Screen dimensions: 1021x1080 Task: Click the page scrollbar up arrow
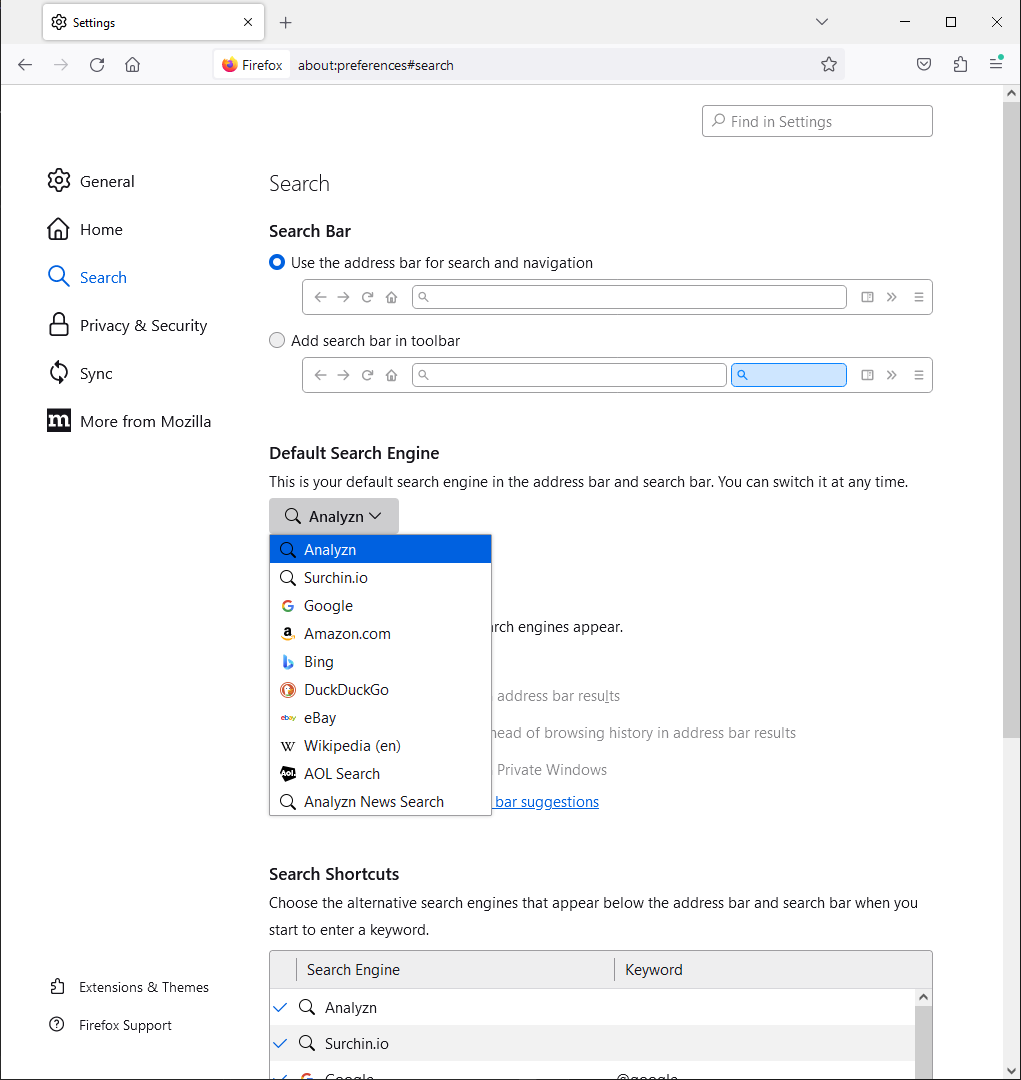(1011, 93)
